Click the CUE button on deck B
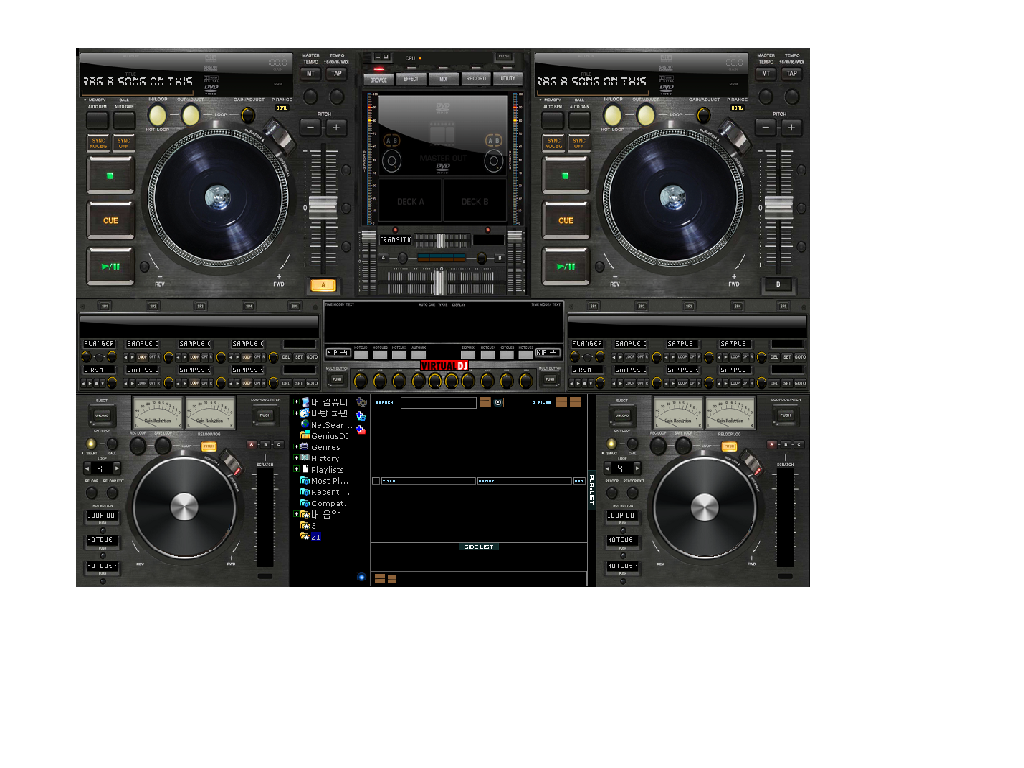Image resolution: width=1024 pixels, height=768 pixels. [x=566, y=221]
